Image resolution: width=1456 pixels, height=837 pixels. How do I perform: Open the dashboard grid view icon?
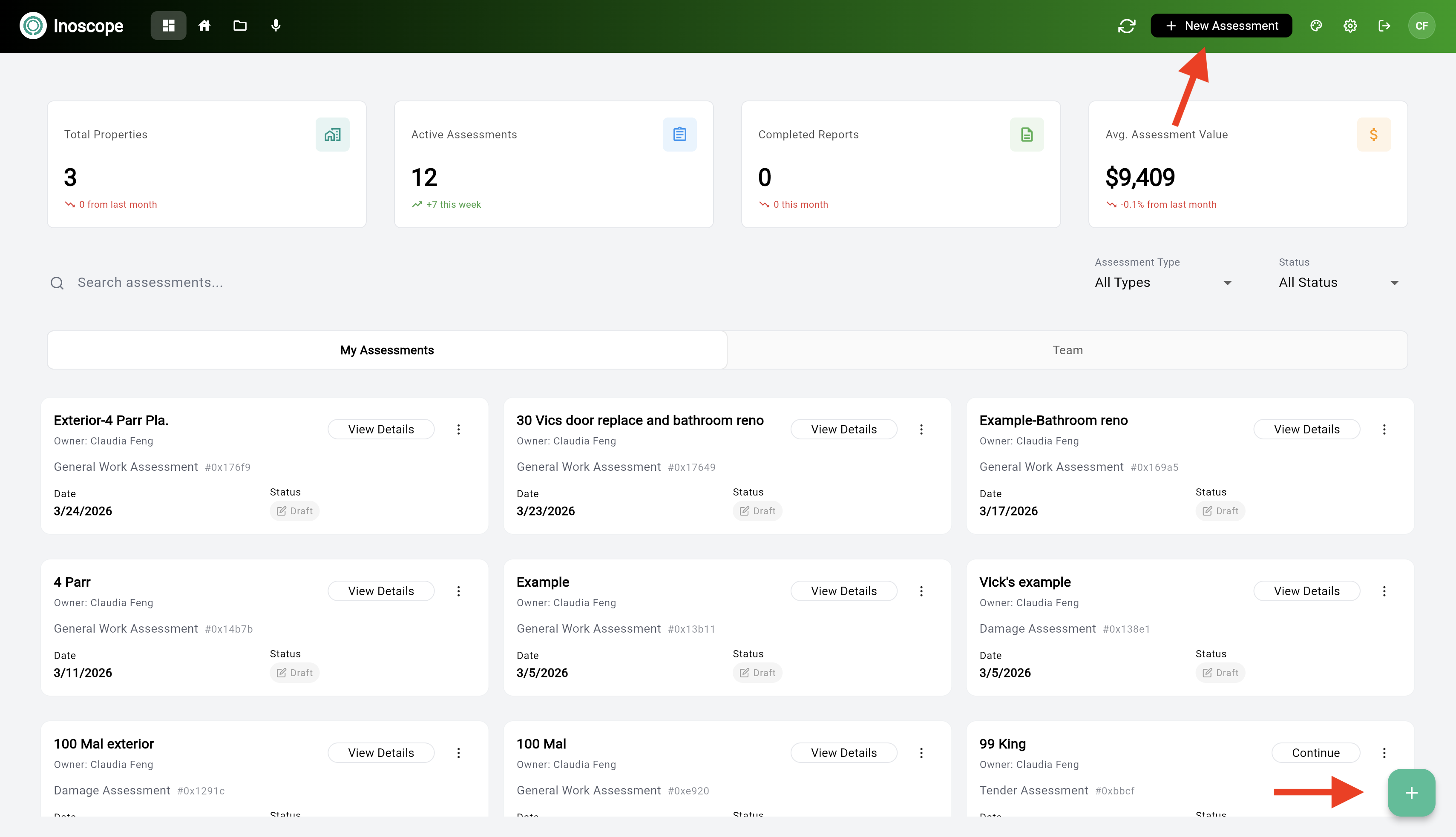[x=168, y=25]
